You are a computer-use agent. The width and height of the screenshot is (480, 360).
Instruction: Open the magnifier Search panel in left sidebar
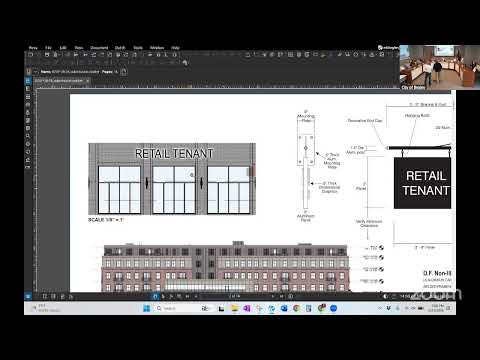coord(28,136)
